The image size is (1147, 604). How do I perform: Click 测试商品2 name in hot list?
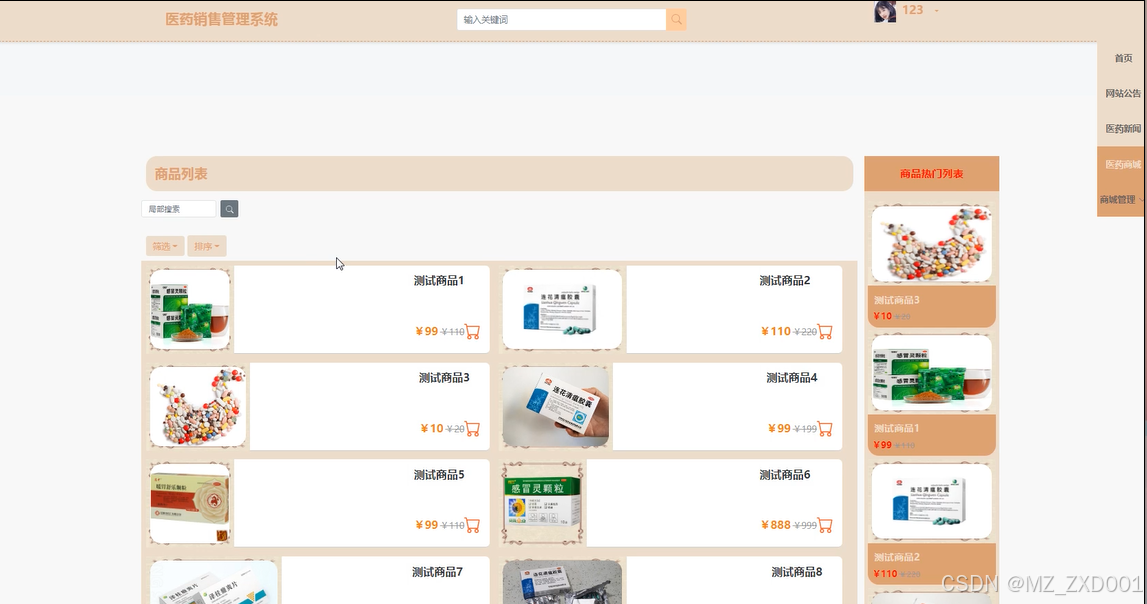click(x=897, y=557)
